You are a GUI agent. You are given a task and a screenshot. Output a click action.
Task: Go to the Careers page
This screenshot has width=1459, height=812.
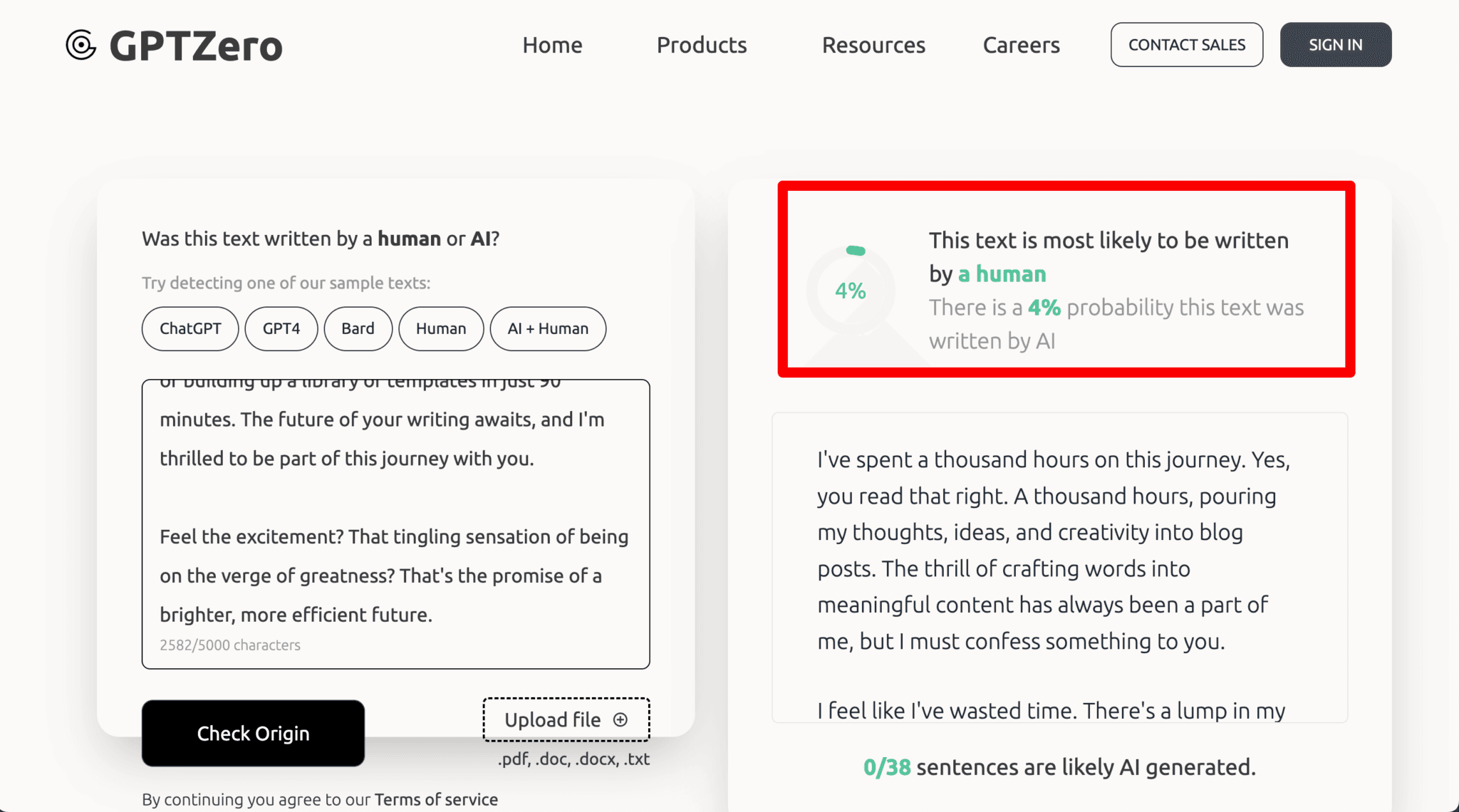(x=1021, y=44)
